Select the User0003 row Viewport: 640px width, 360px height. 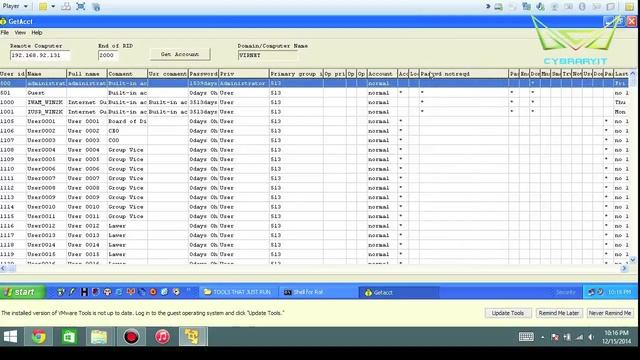(x=314, y=140)
